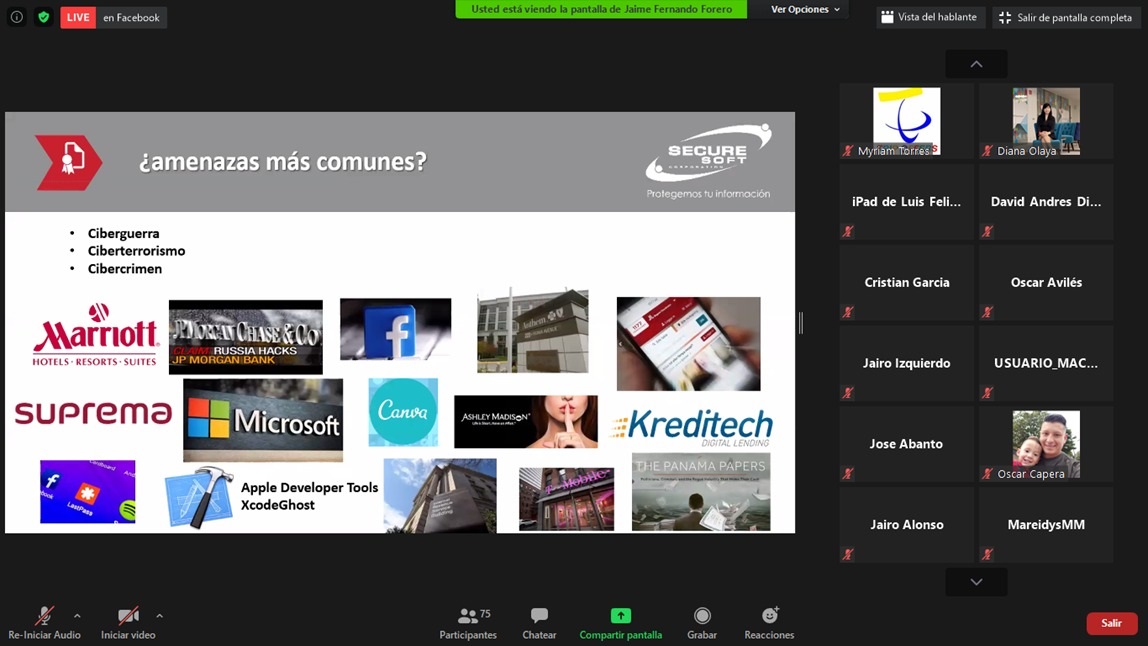Image resolution: width=1148 pixels, height=646 pixels.
Task: Click the Secure Soft logo
Action: point(708,161)
